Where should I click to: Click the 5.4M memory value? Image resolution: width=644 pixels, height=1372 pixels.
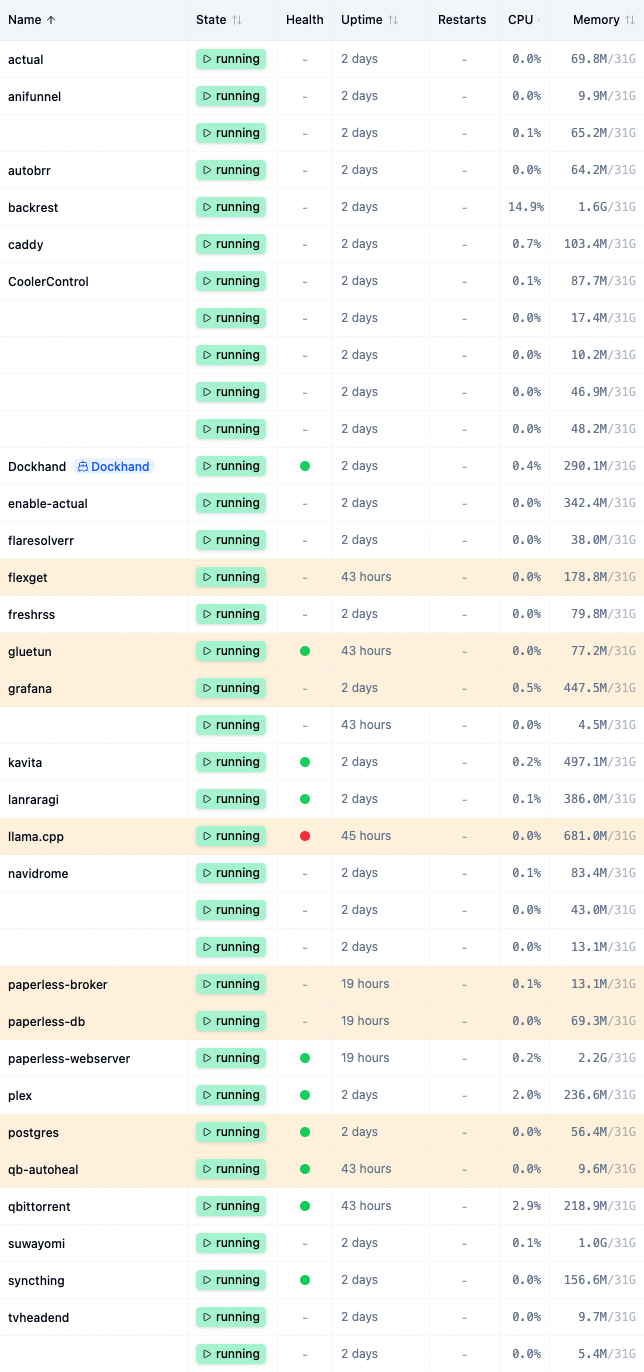click(594, 1354)
